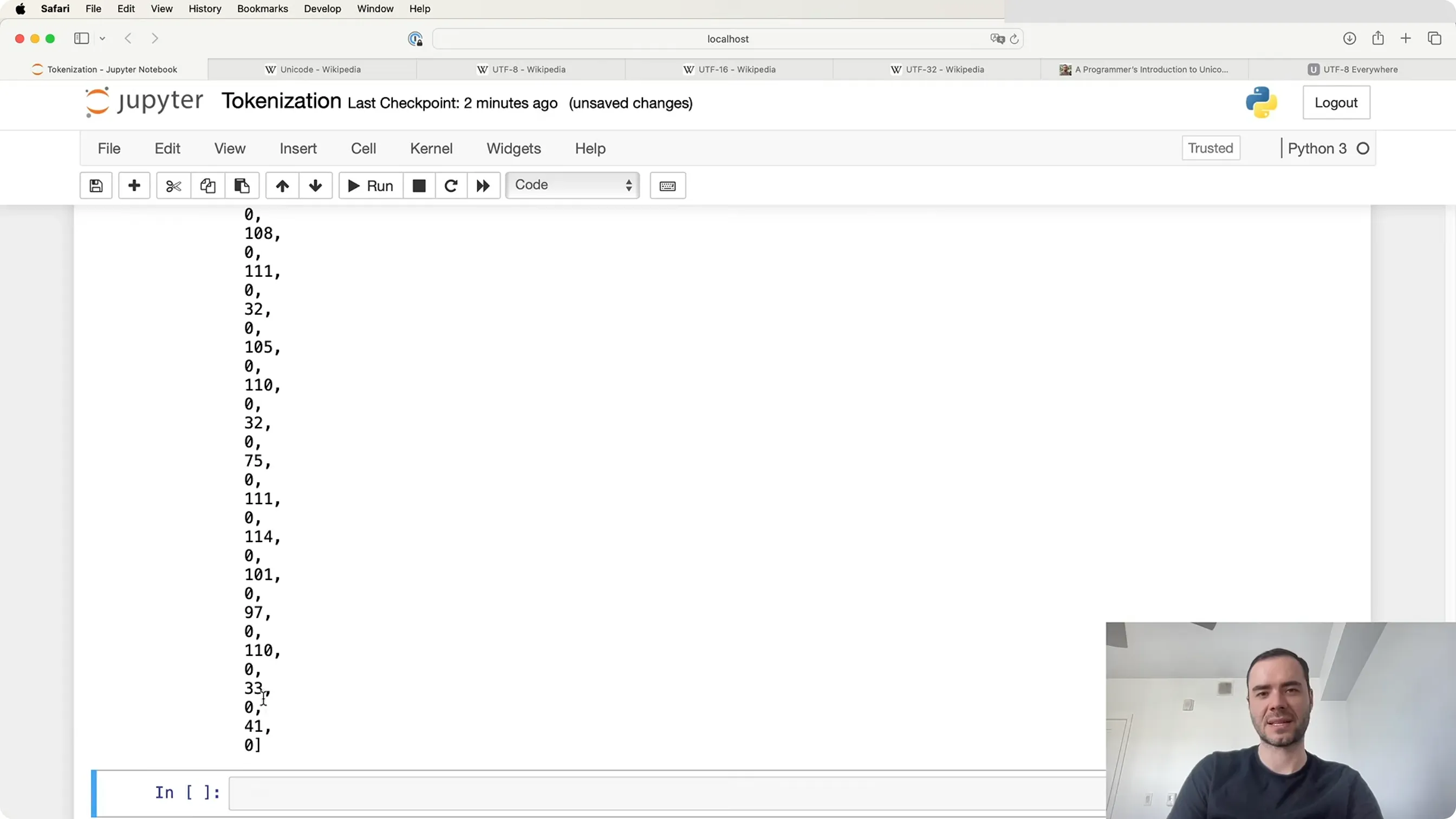Rename notebook by clicking the Tokenization title
The height and width of the screenshot is (819, 1456).
click(x=282, y=101)
